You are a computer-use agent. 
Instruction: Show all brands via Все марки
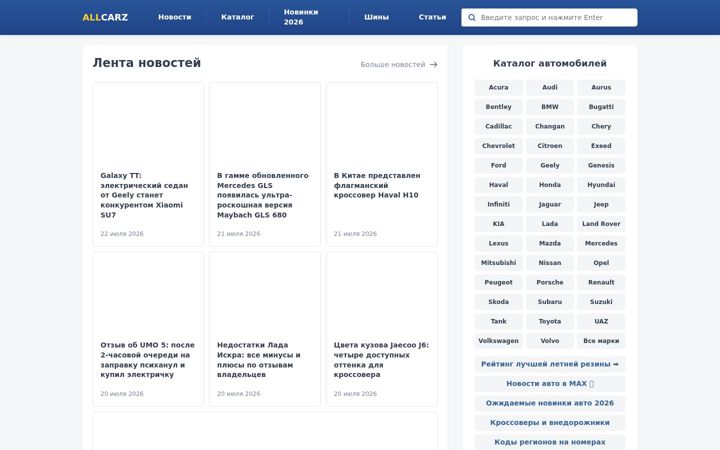click(x=601, y=341)
